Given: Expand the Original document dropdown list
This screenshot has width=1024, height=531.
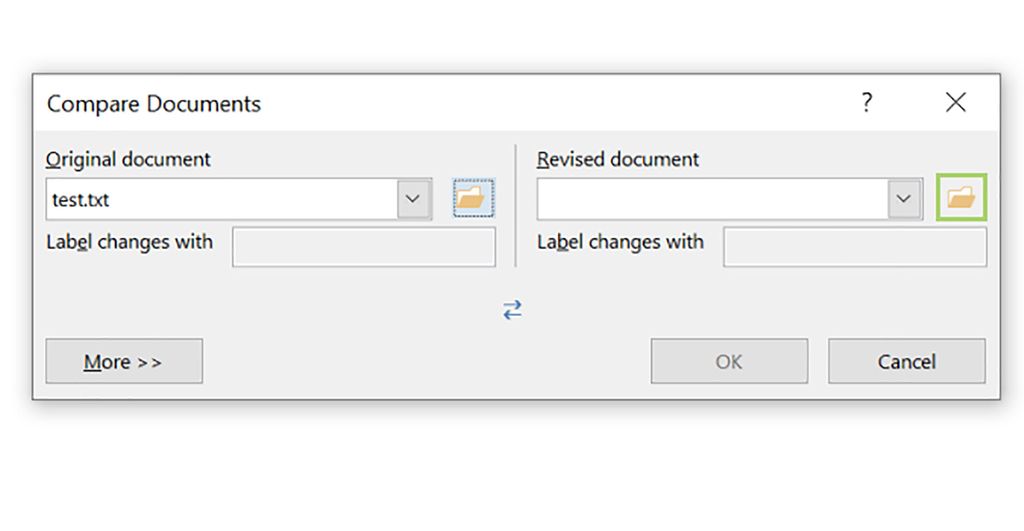Looking at the screenshot, I should point(413,199).
